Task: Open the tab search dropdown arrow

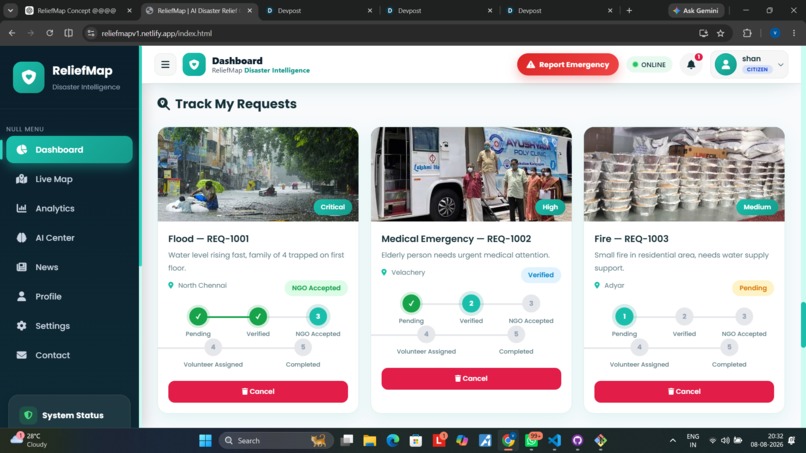Action: 10,10
